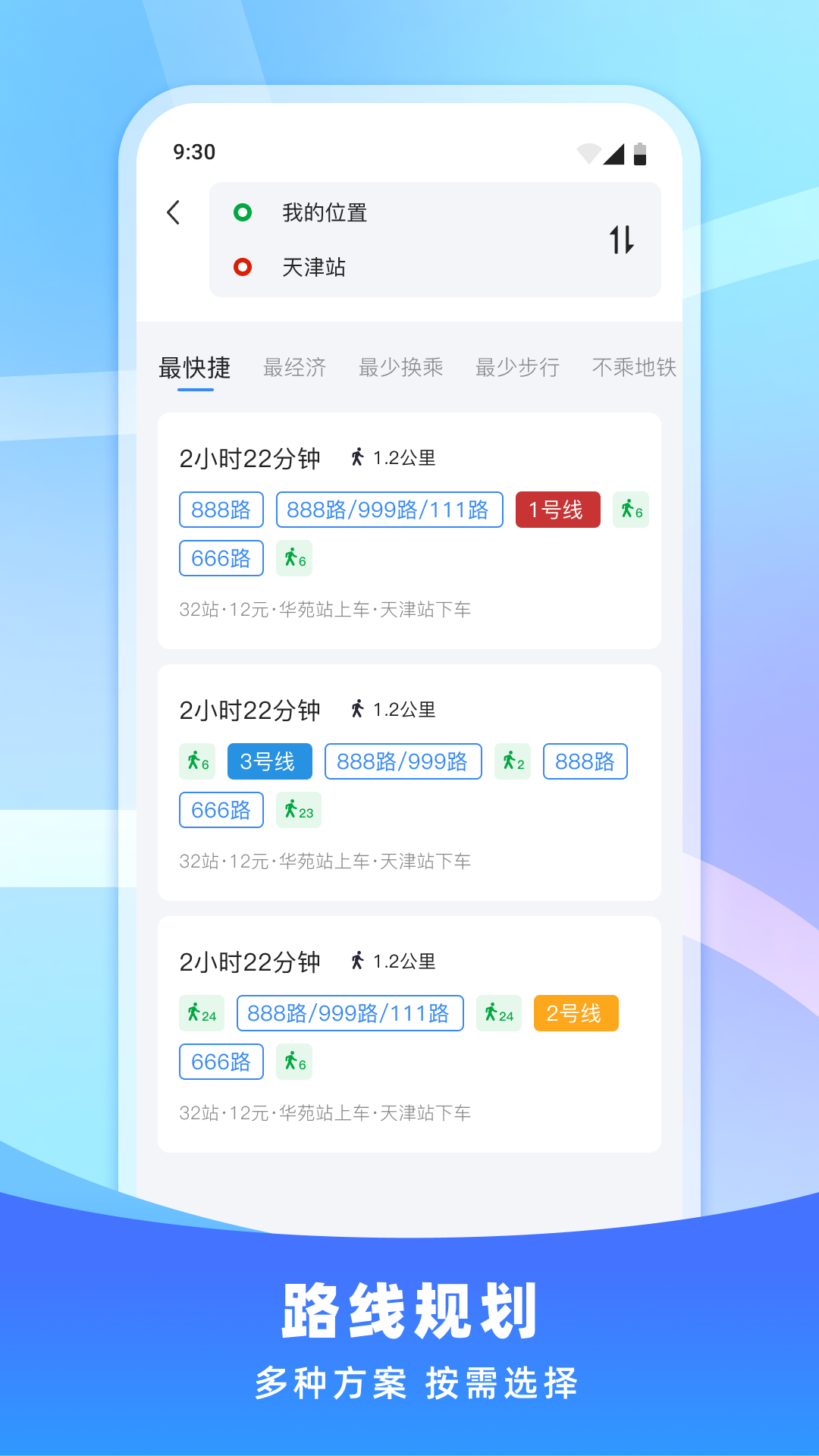The width and height of the screenshot is (819, 1456).
Task: Select the 不乘地铁 tab
Action: click(x=633, y=368)
